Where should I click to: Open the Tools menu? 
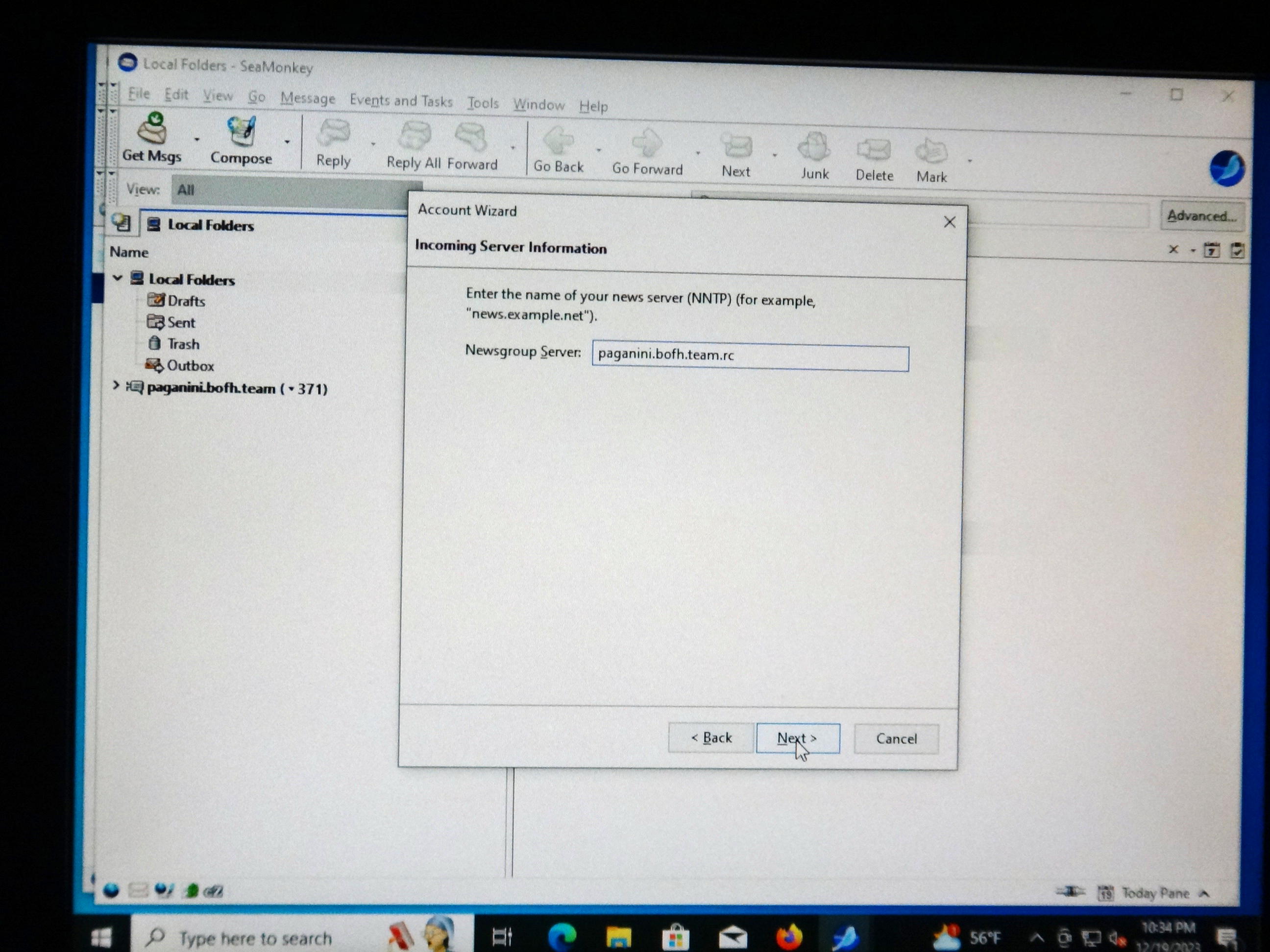click(x=483, y=103)
